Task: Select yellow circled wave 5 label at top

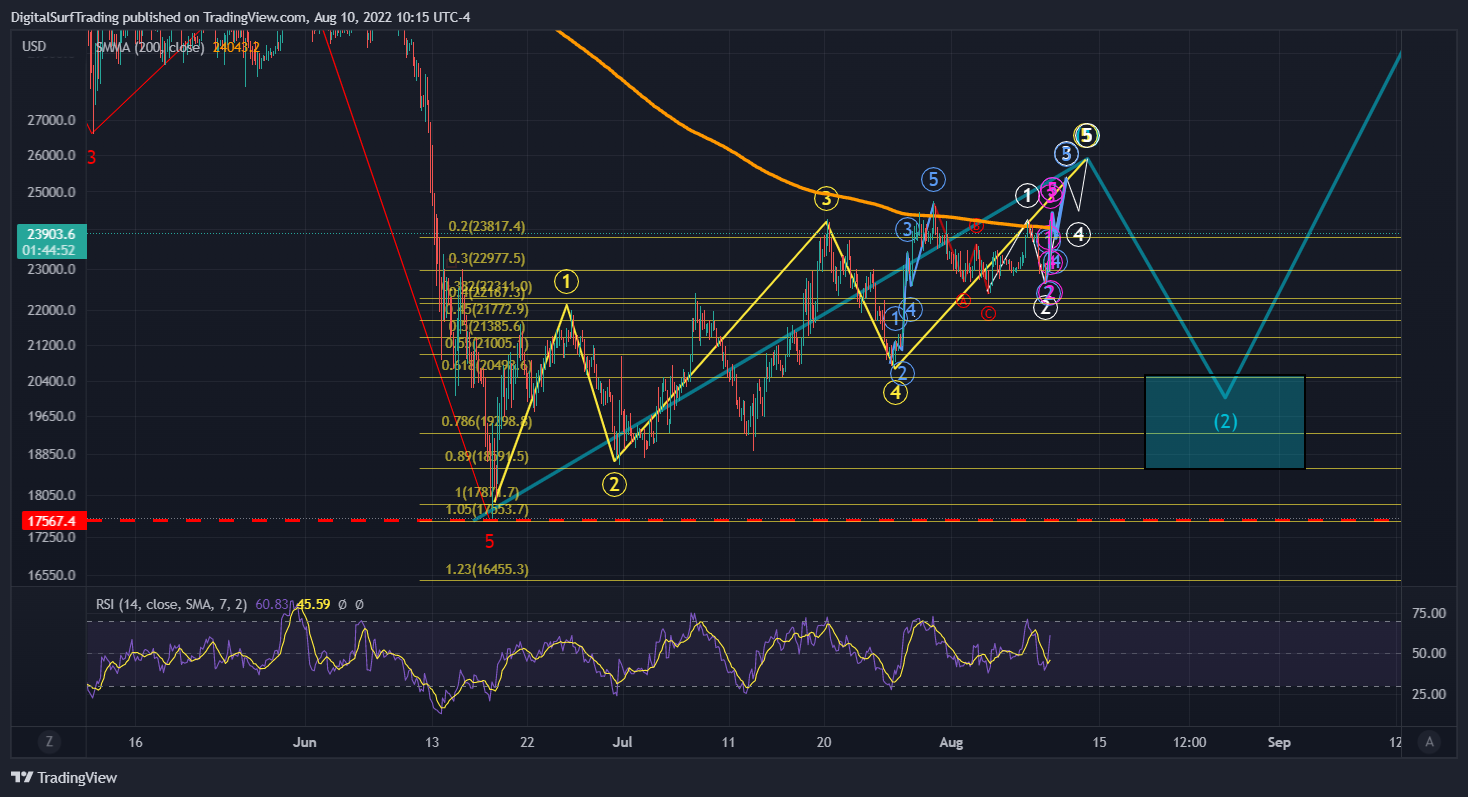Action: tap(1087, 135)
